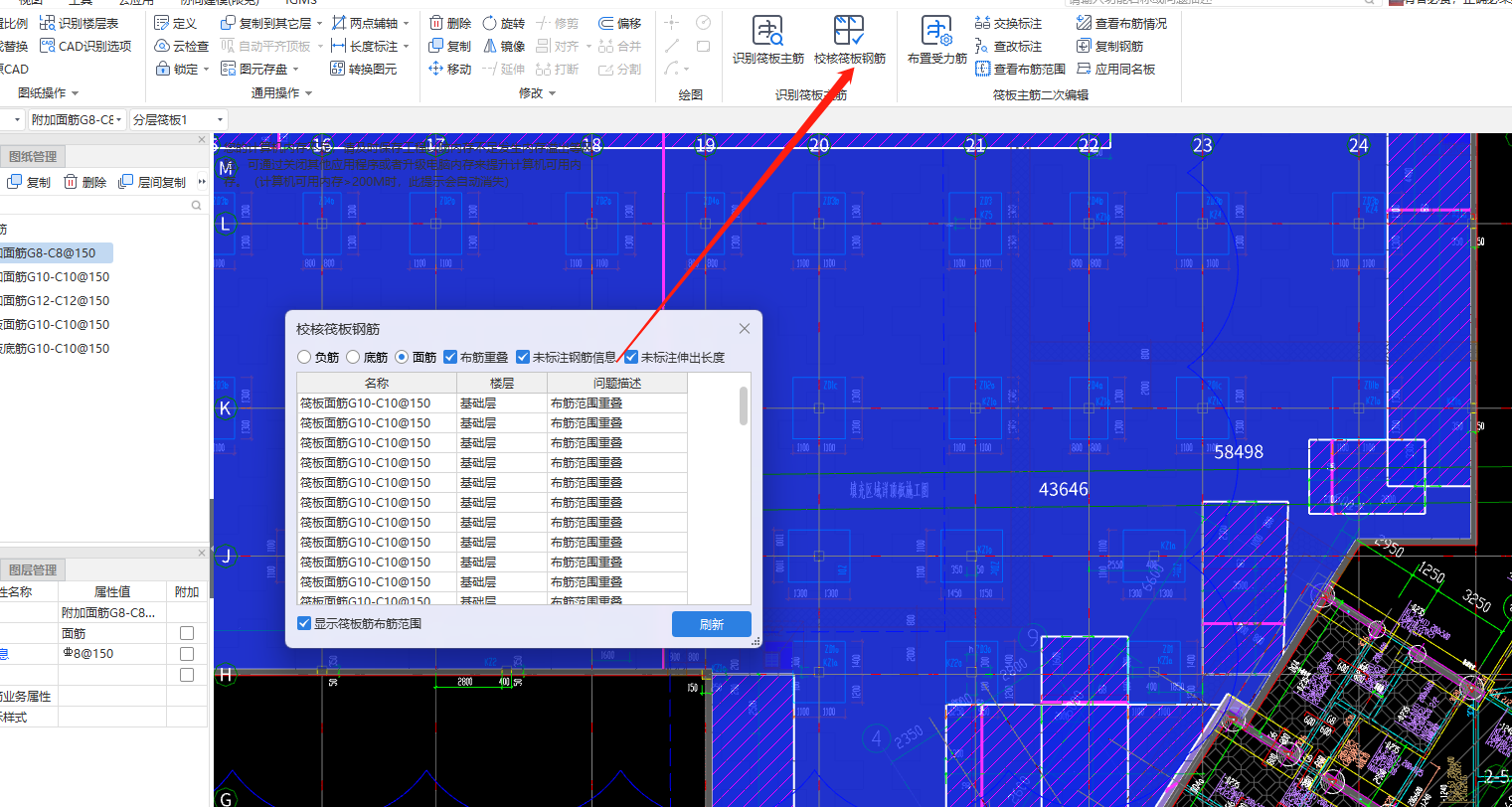Viewport: 1512px width, 807px height.
Task: Toggle 显示筏板筋布筋范围 checkbox
Action: (304, 623)
